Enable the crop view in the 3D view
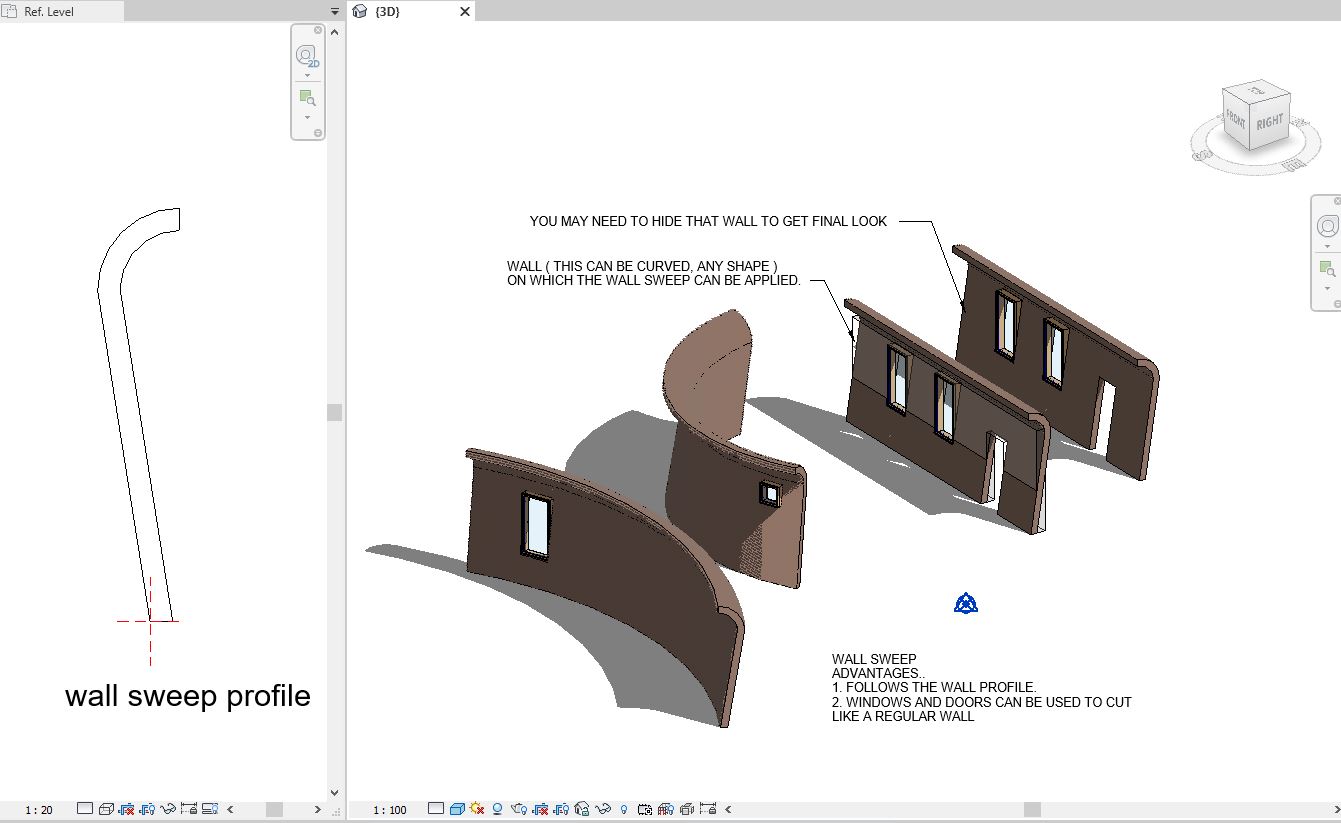Image resolution: width=1341 pixels, height=823 pixels. 540,810
